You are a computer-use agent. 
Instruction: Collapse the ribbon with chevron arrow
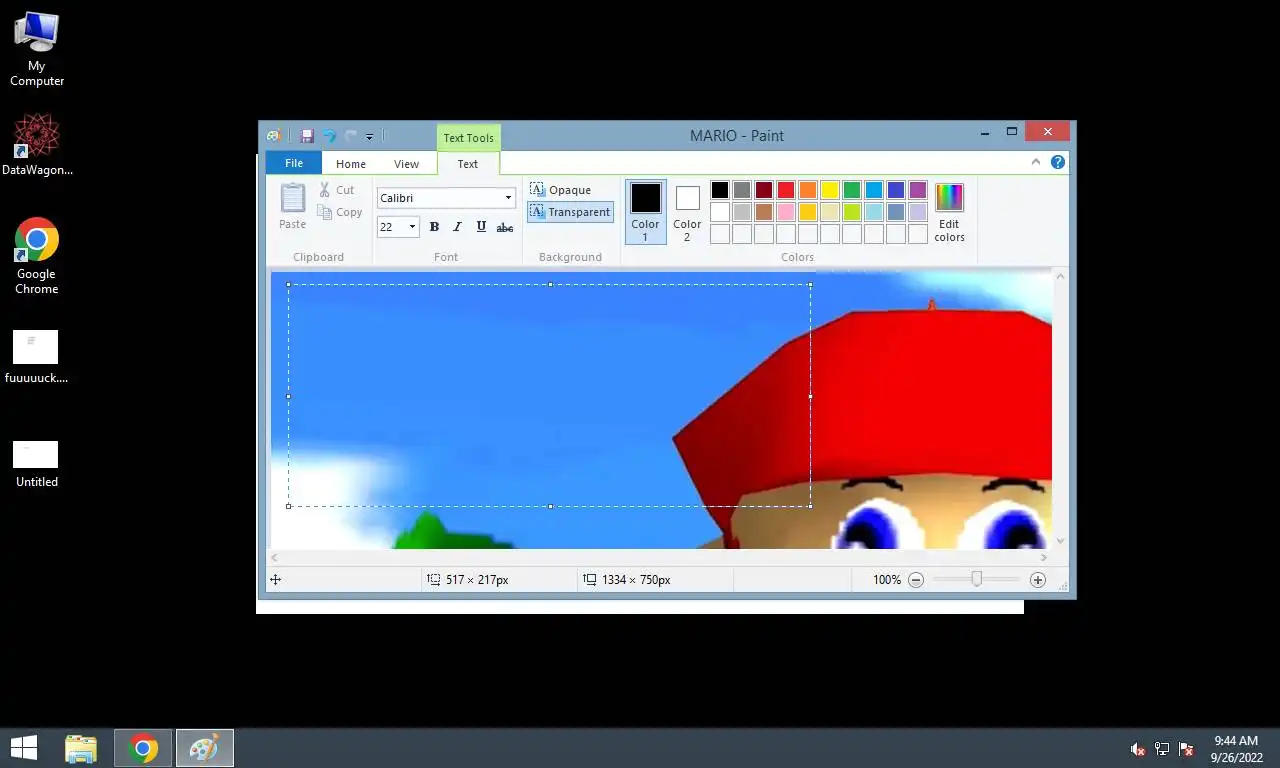click(x=1037, y=162)
